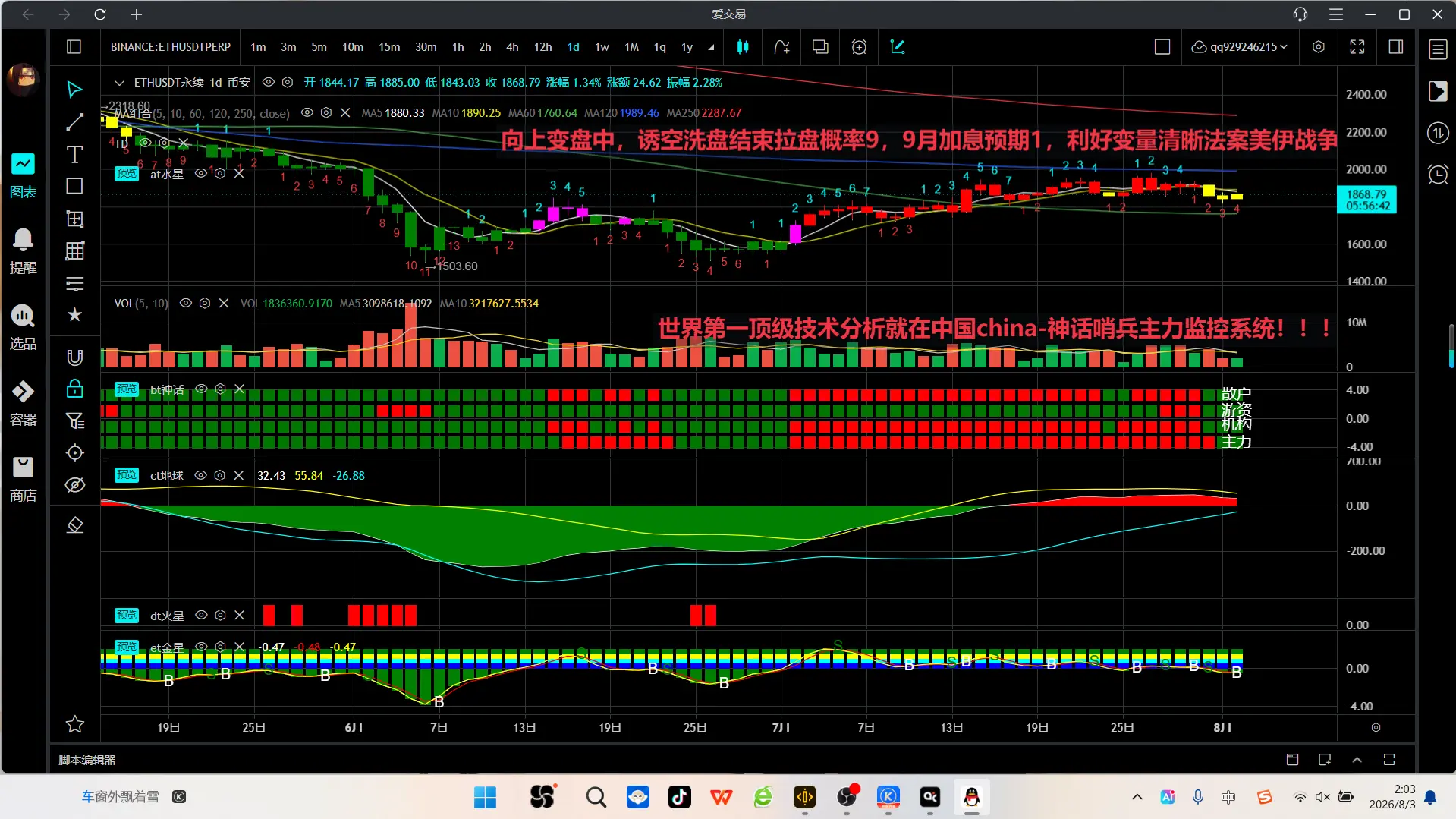The image size is (1456, 819).
Task: Open the container tab in sidebar
Action: pyautogui.click(x=23, y=404)
